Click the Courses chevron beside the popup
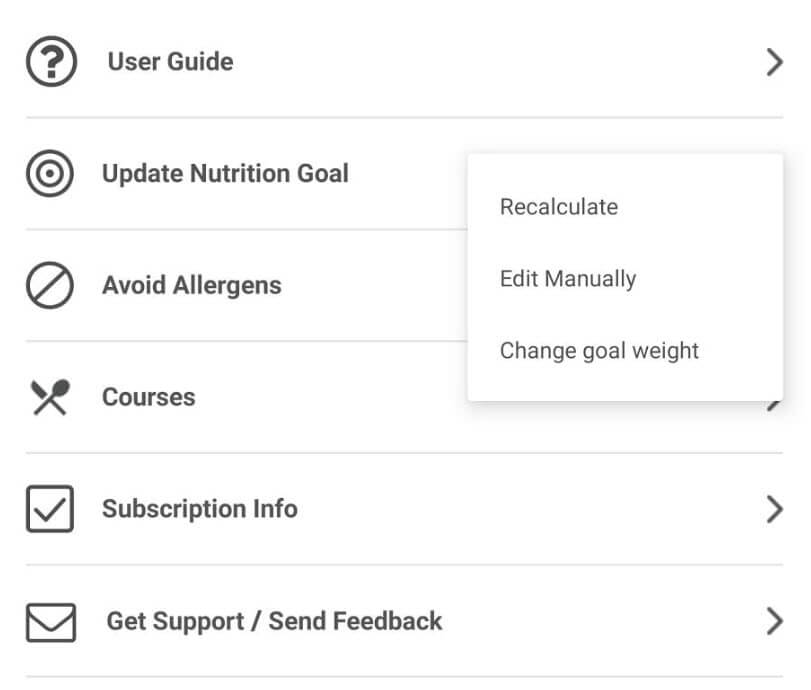The image size is (811, 690). coord(774,405)
